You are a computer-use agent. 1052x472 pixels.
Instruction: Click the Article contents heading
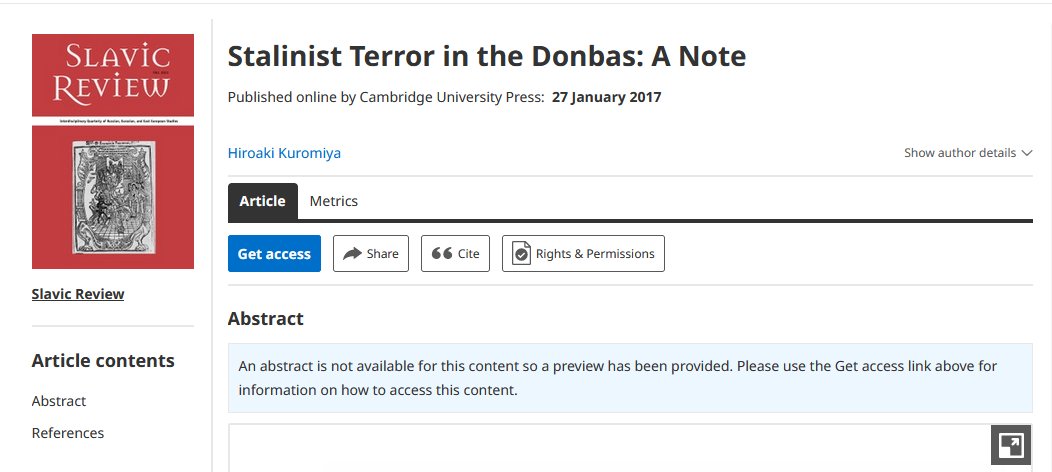[103, 361]
